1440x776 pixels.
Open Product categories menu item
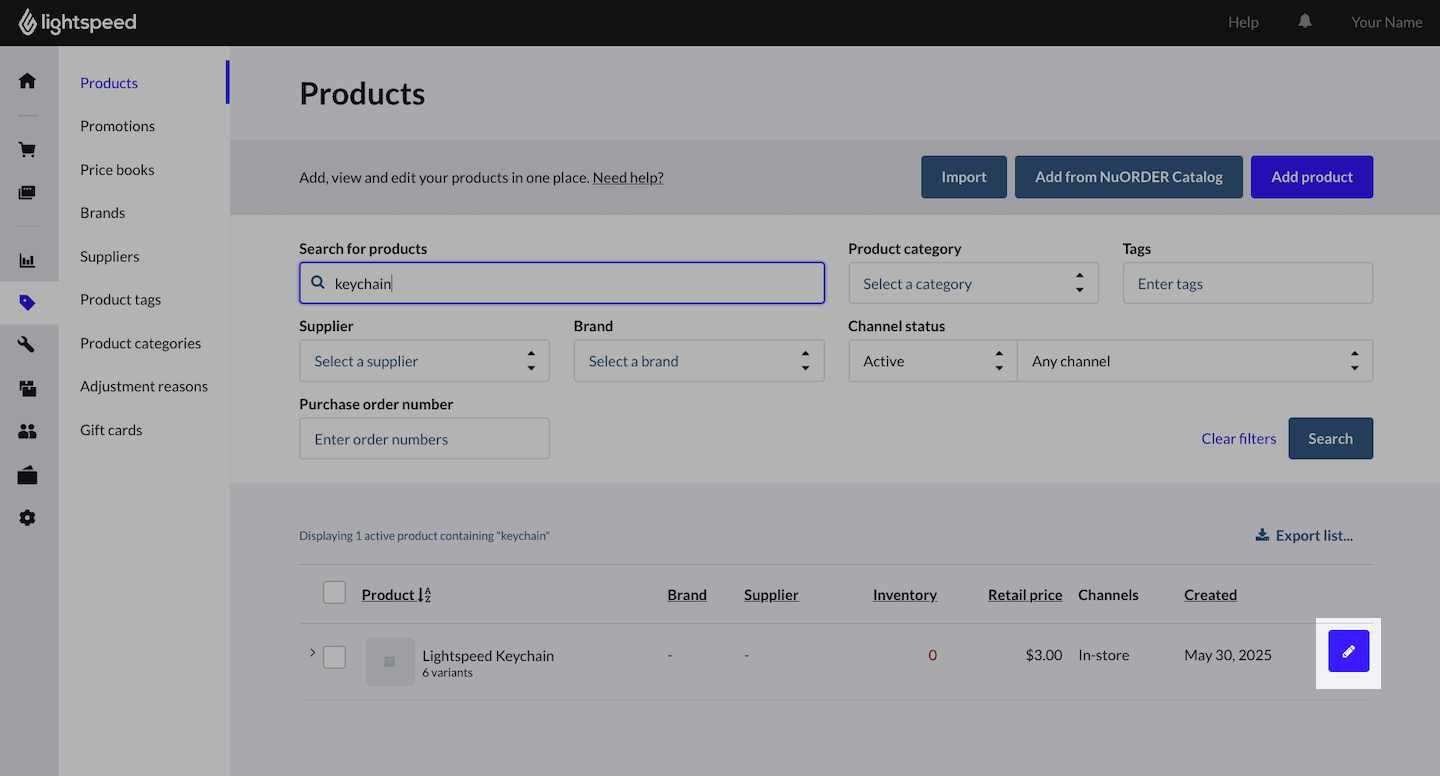(x=140, y=343)
